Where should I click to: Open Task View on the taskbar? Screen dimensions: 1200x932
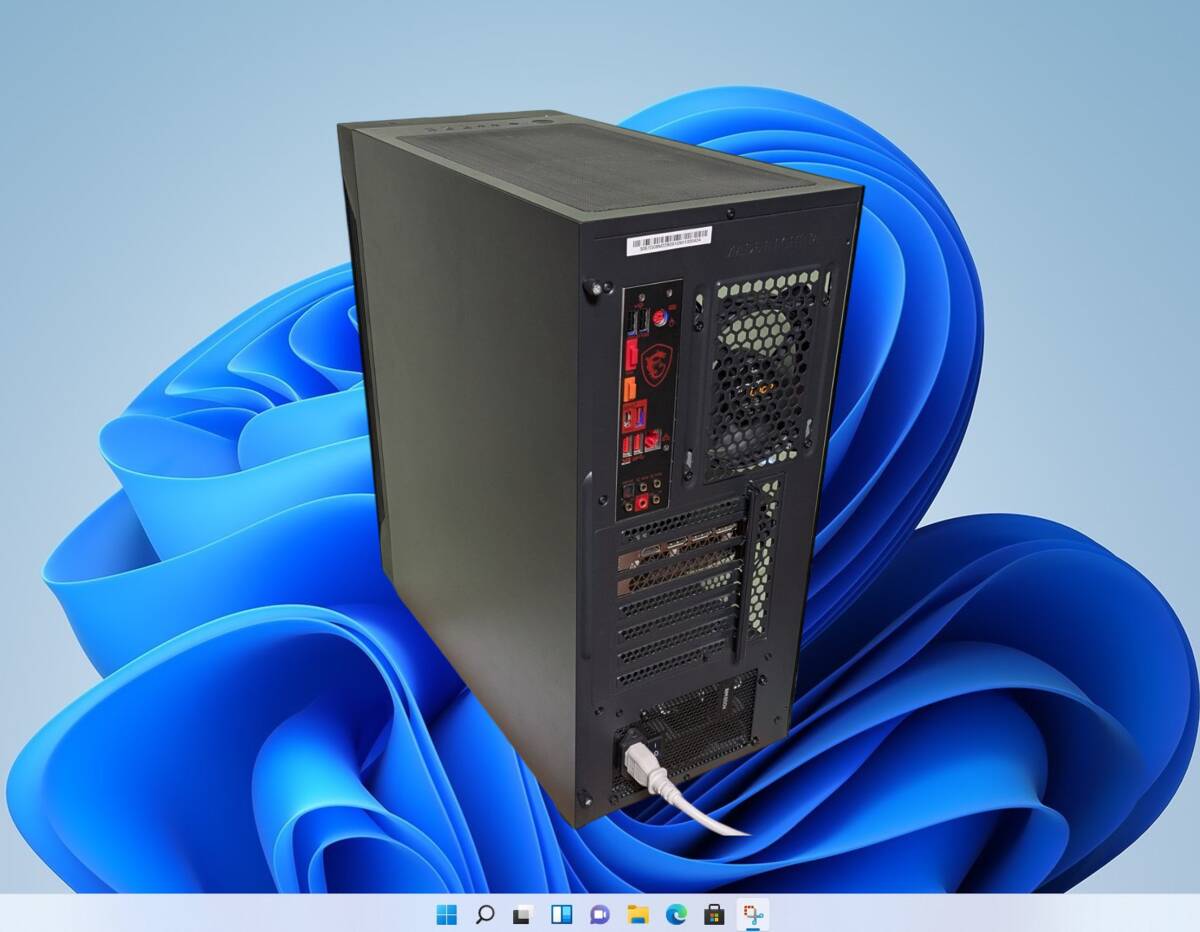click(x=522, y=914)
